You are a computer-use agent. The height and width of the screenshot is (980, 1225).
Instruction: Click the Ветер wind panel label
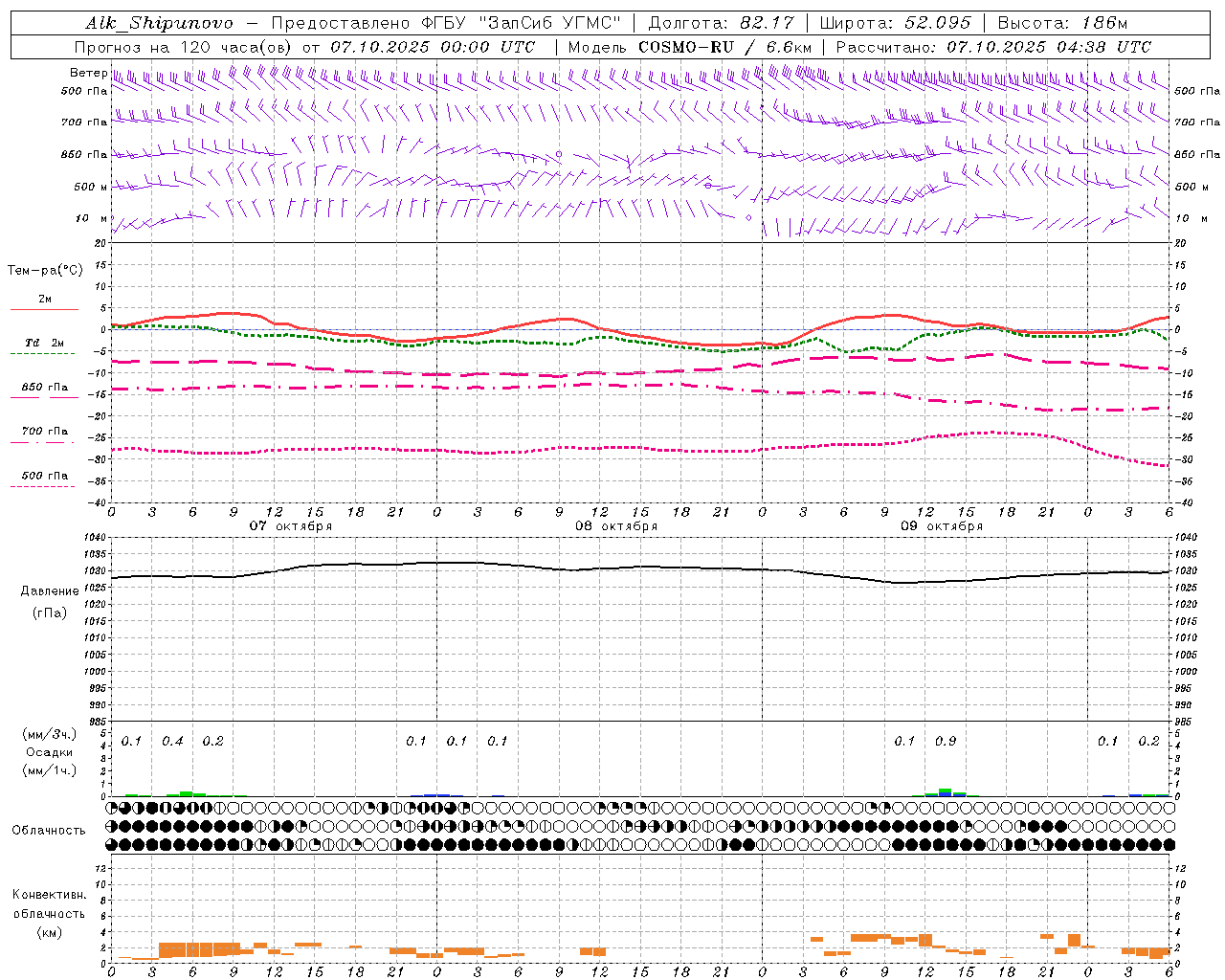88,73
